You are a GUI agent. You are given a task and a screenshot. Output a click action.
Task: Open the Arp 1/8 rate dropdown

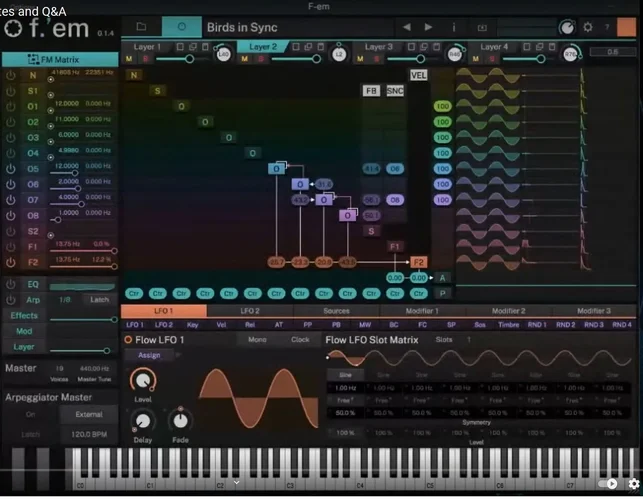click(x=65, y=300)
